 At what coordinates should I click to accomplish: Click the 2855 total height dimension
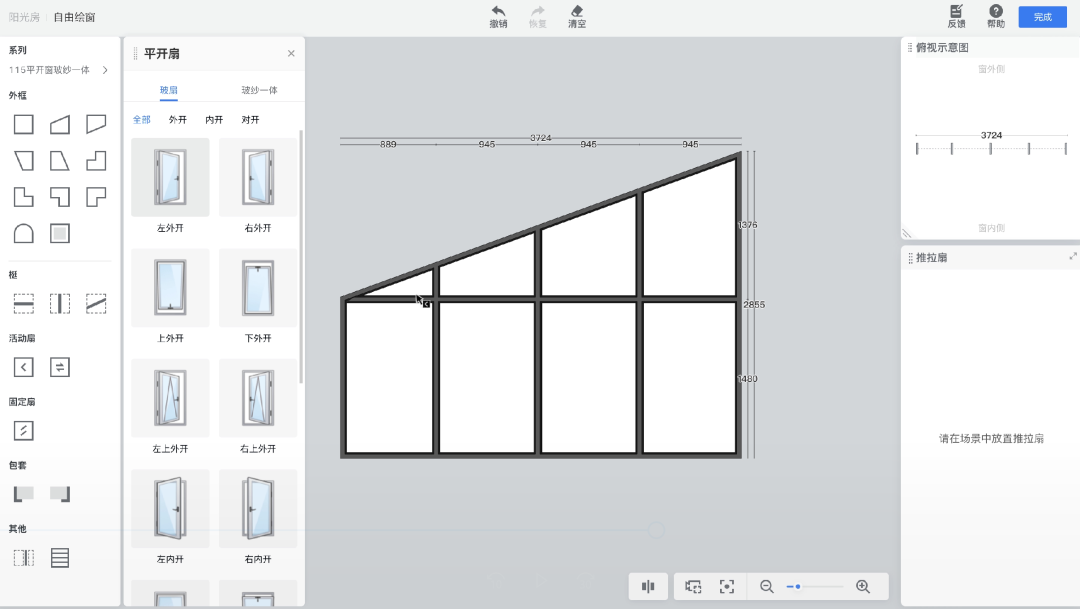click(x=754, y=304)
